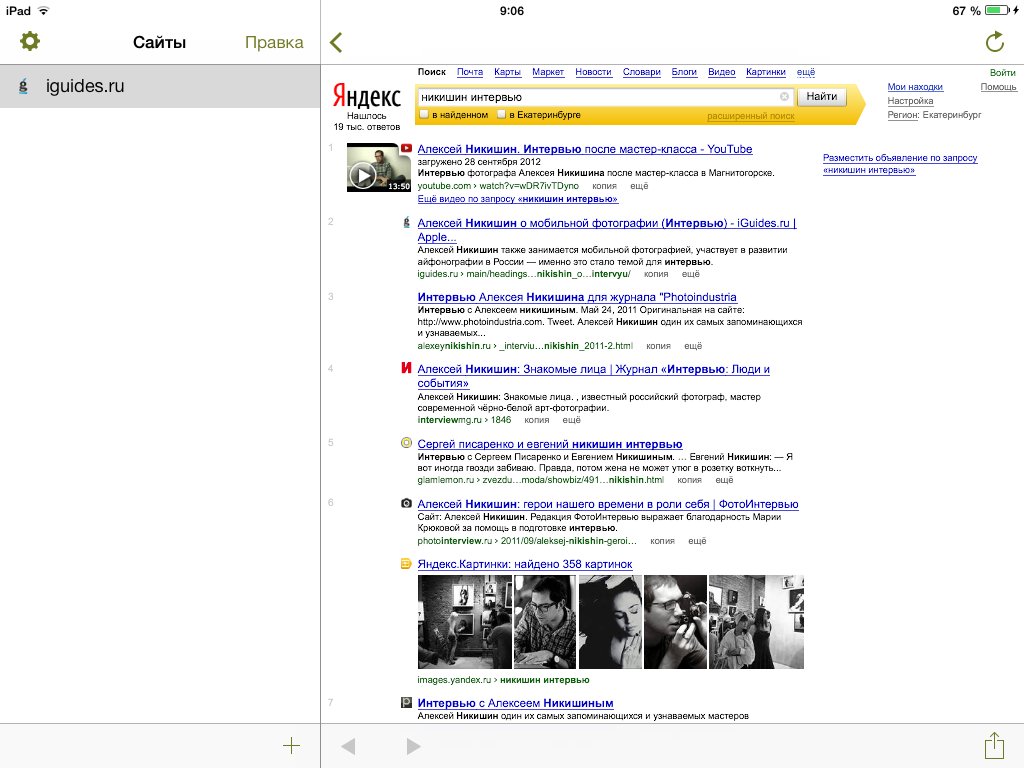Screen dimensions: 1024x768
Task: Reload page with refresh icon
Action: pyautogui.click(x=994, y=42)
